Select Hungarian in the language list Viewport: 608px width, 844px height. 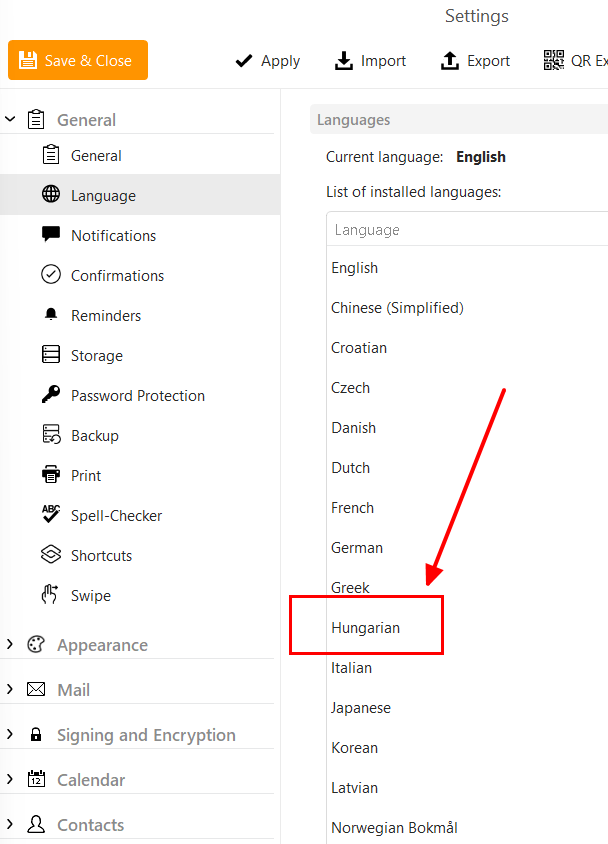click(366, 628)
